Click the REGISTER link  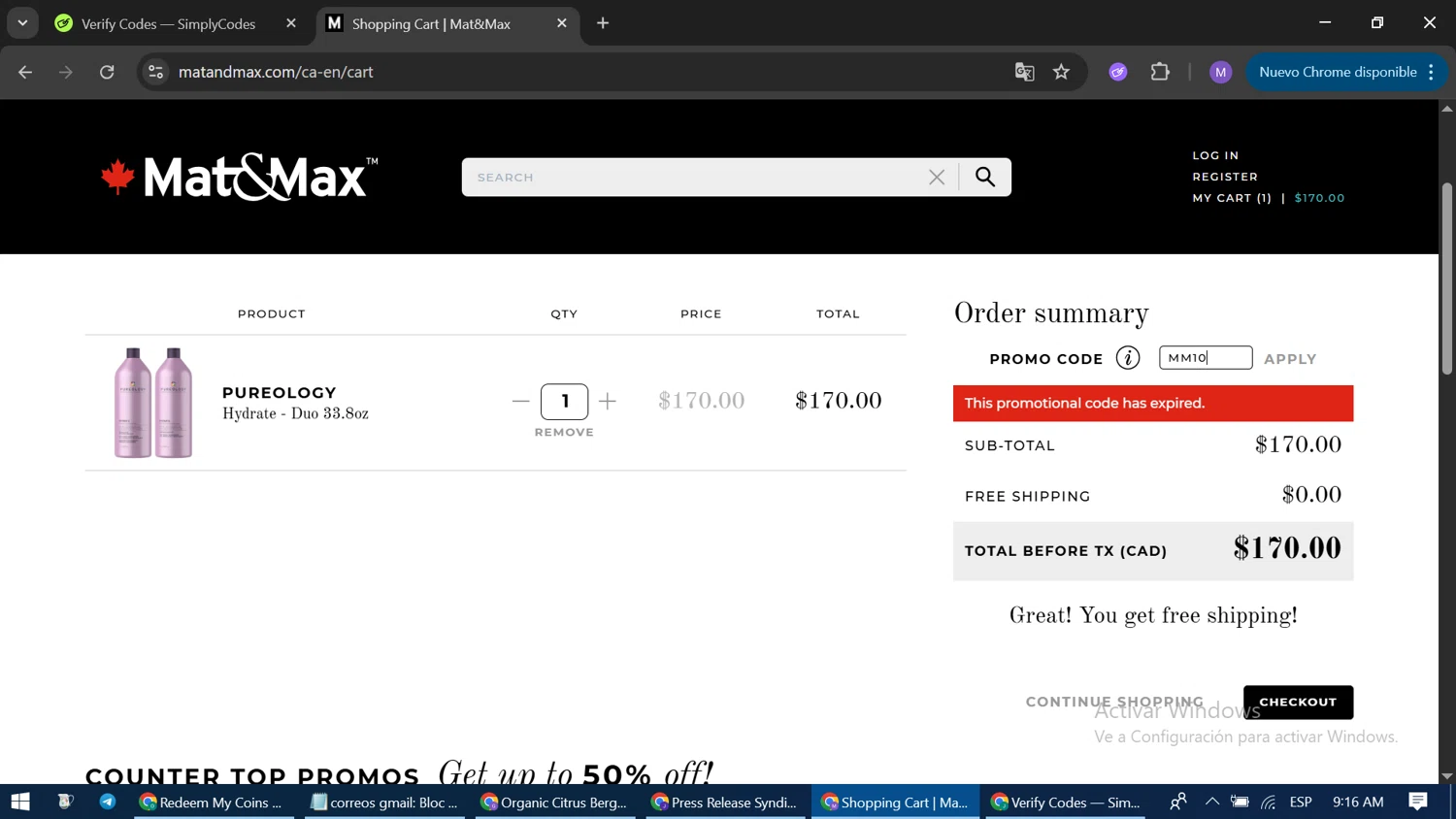1225,177
